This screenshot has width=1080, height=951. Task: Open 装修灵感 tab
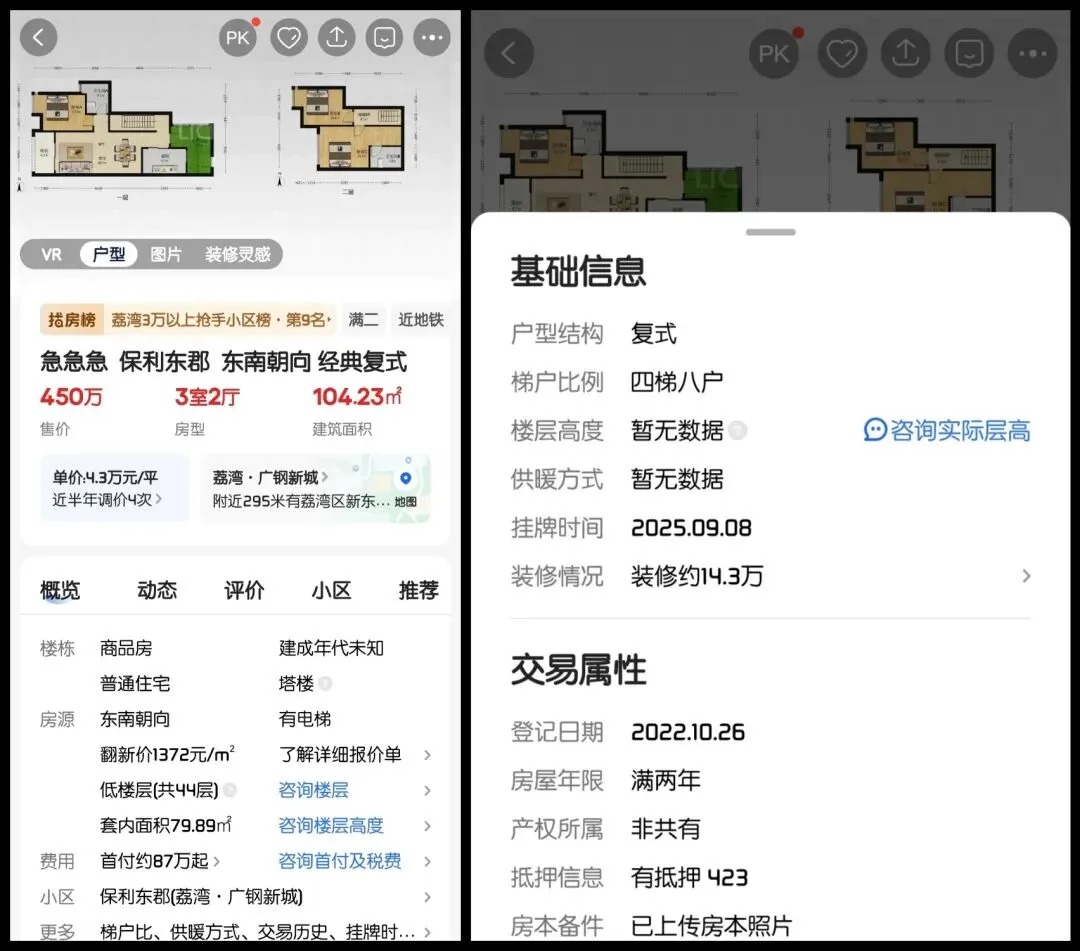[x=238, y=254]
